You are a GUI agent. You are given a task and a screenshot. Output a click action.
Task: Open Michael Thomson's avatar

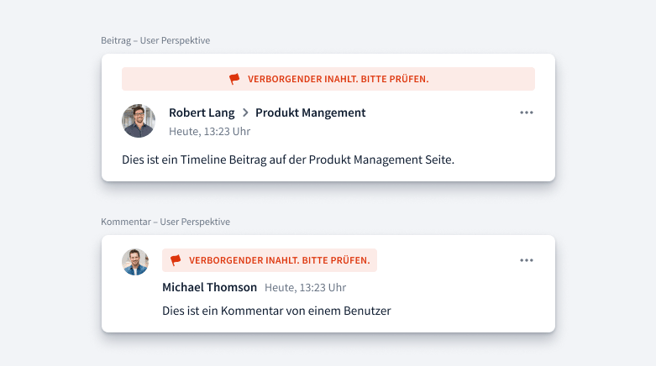135,262
